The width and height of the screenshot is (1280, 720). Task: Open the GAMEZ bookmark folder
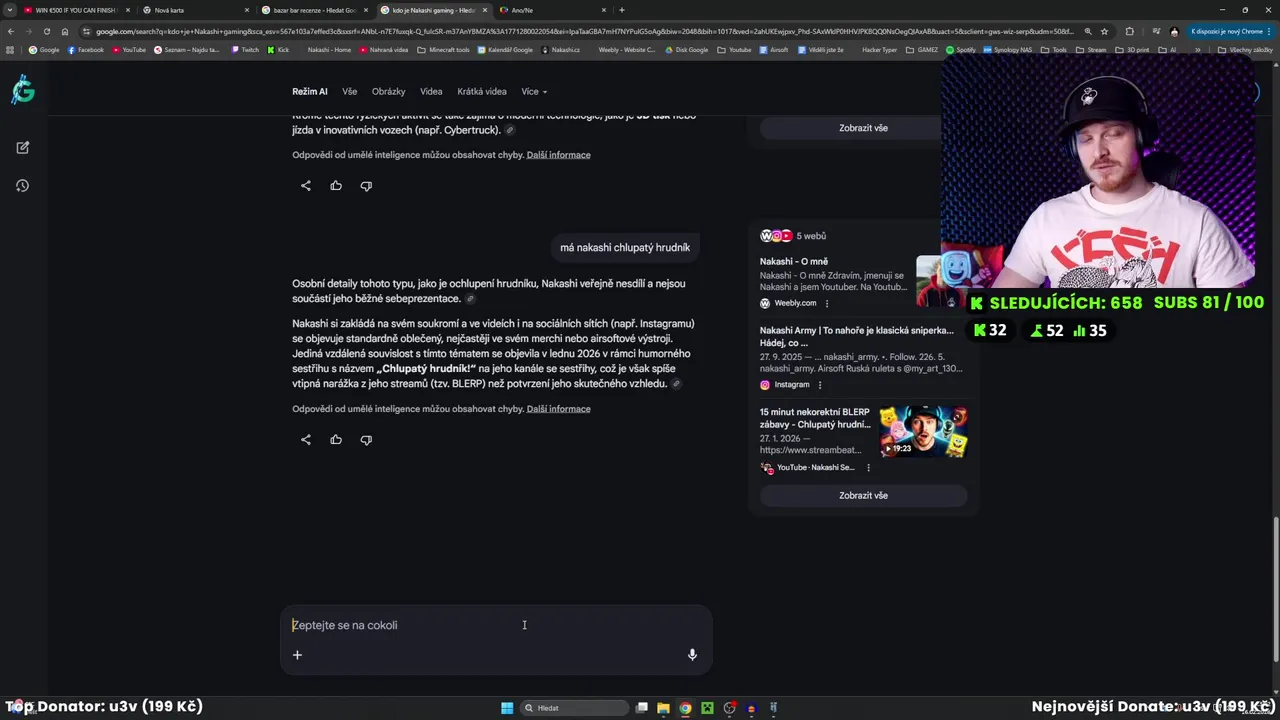point(922,49)
